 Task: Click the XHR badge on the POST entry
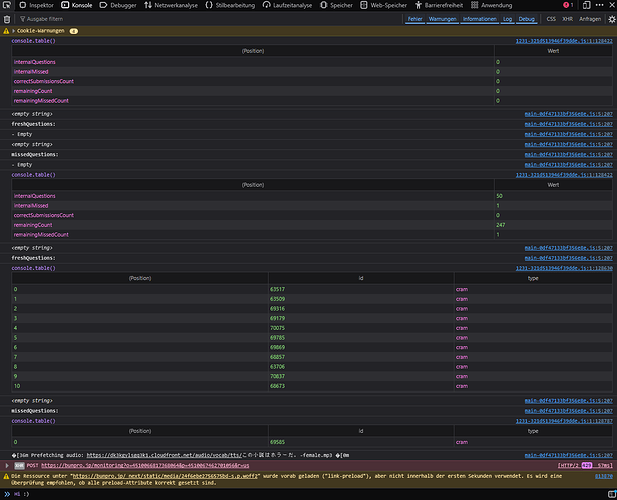19,465
